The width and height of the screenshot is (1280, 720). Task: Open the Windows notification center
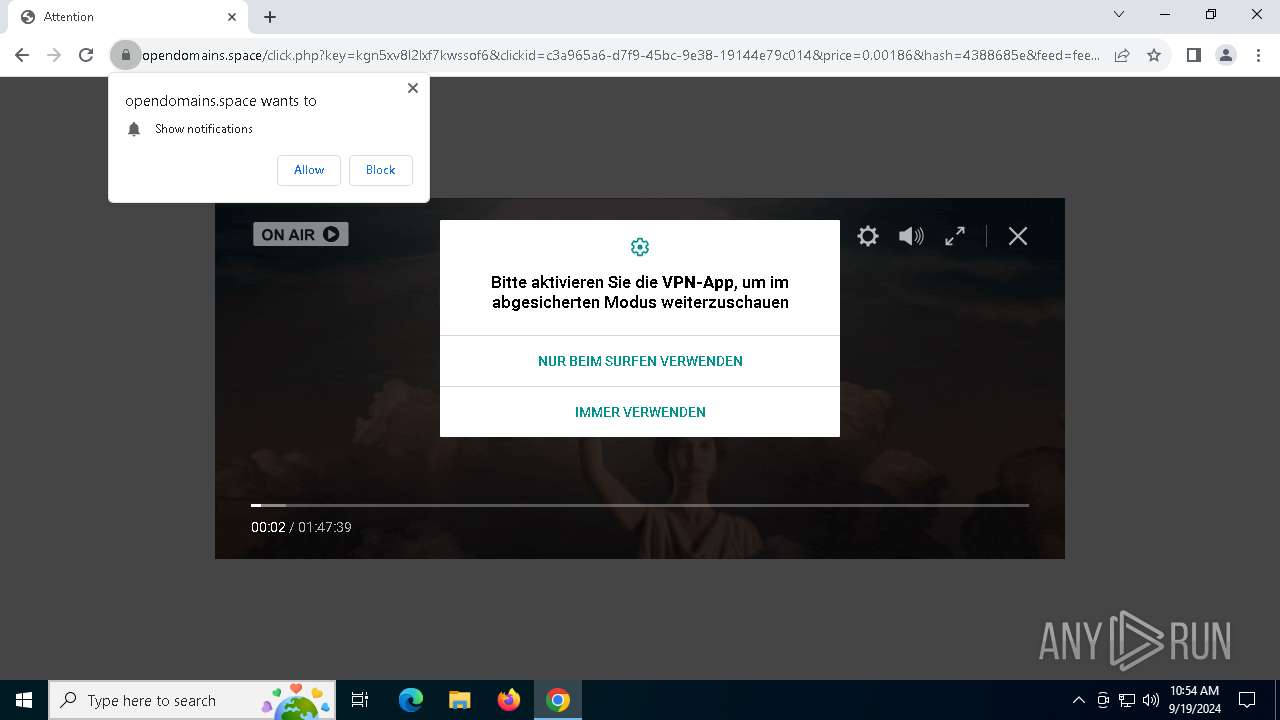click(1247, 700)
